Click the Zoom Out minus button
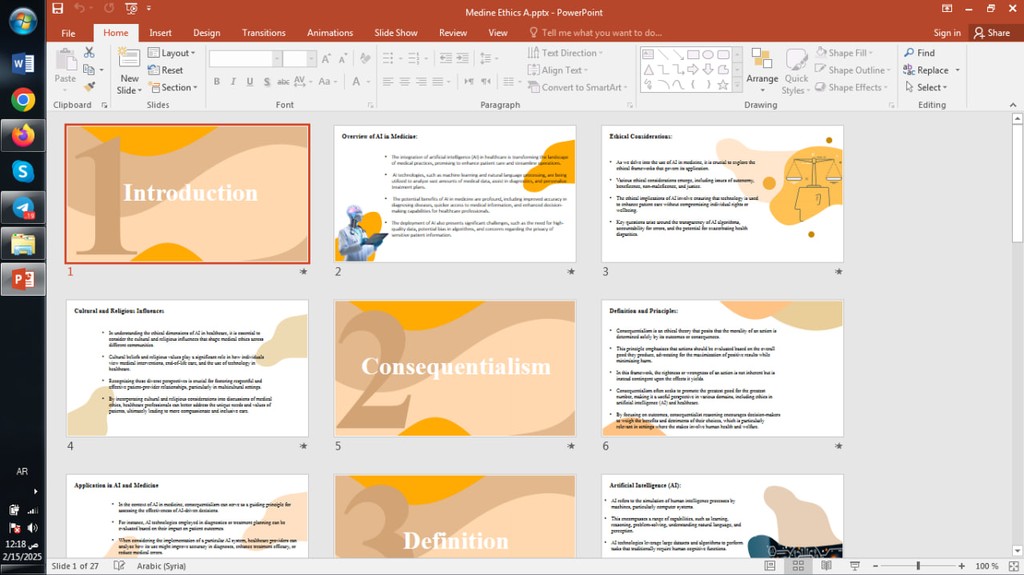The height and width of the screenshot is (575, 1024). [x=875, y=566]
